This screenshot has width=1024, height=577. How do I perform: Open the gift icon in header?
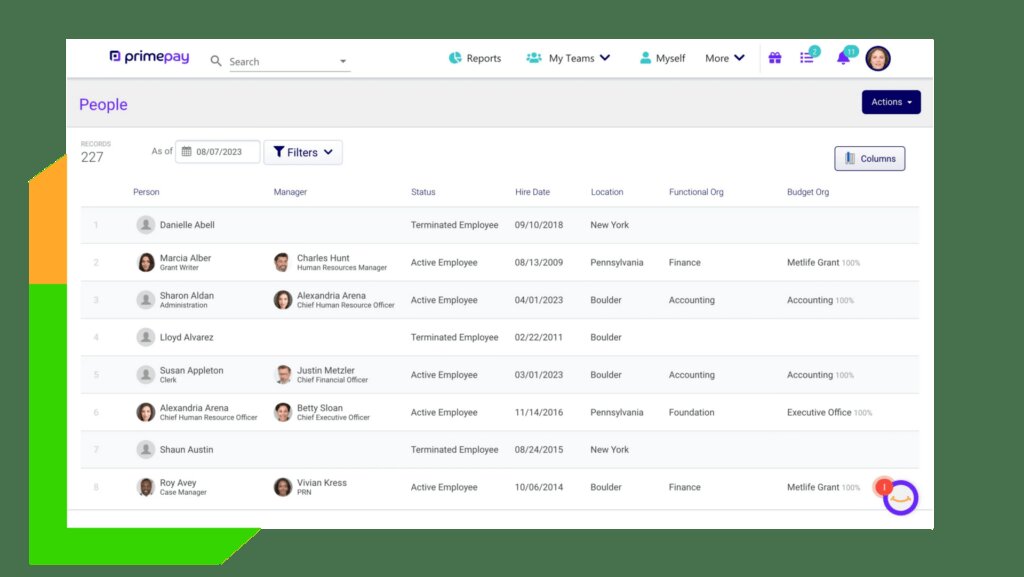pyautogui.click(x=775, y=58)
